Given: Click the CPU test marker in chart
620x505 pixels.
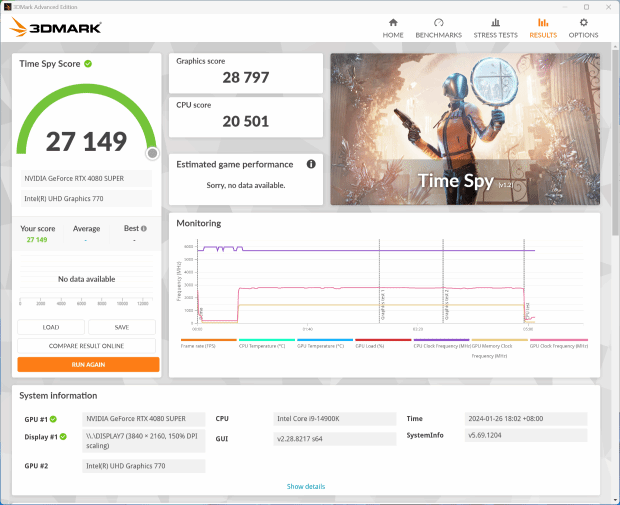Looking at the screenshot, I should 527,310.
